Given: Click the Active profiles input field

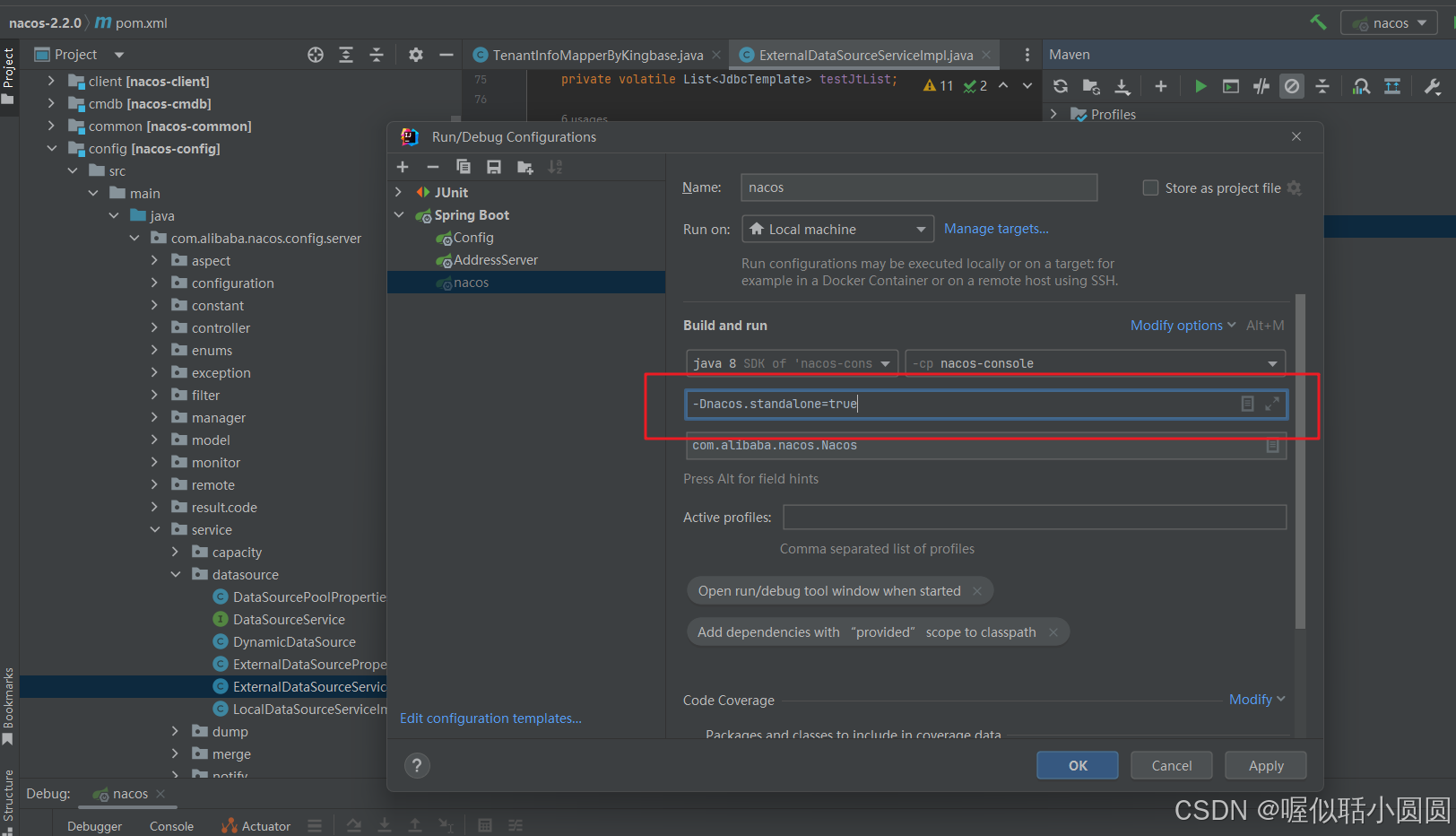Looking at the screenshot, I should point(1035,517).
